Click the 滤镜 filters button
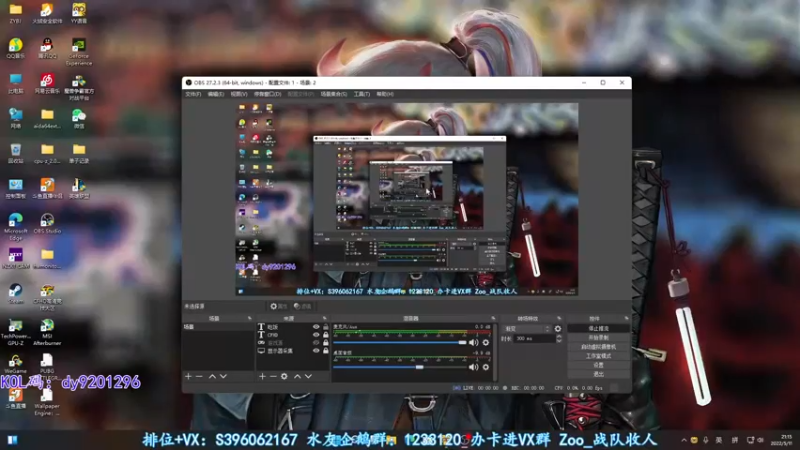This screenshot has width=800, height=450. pos(303,306)
